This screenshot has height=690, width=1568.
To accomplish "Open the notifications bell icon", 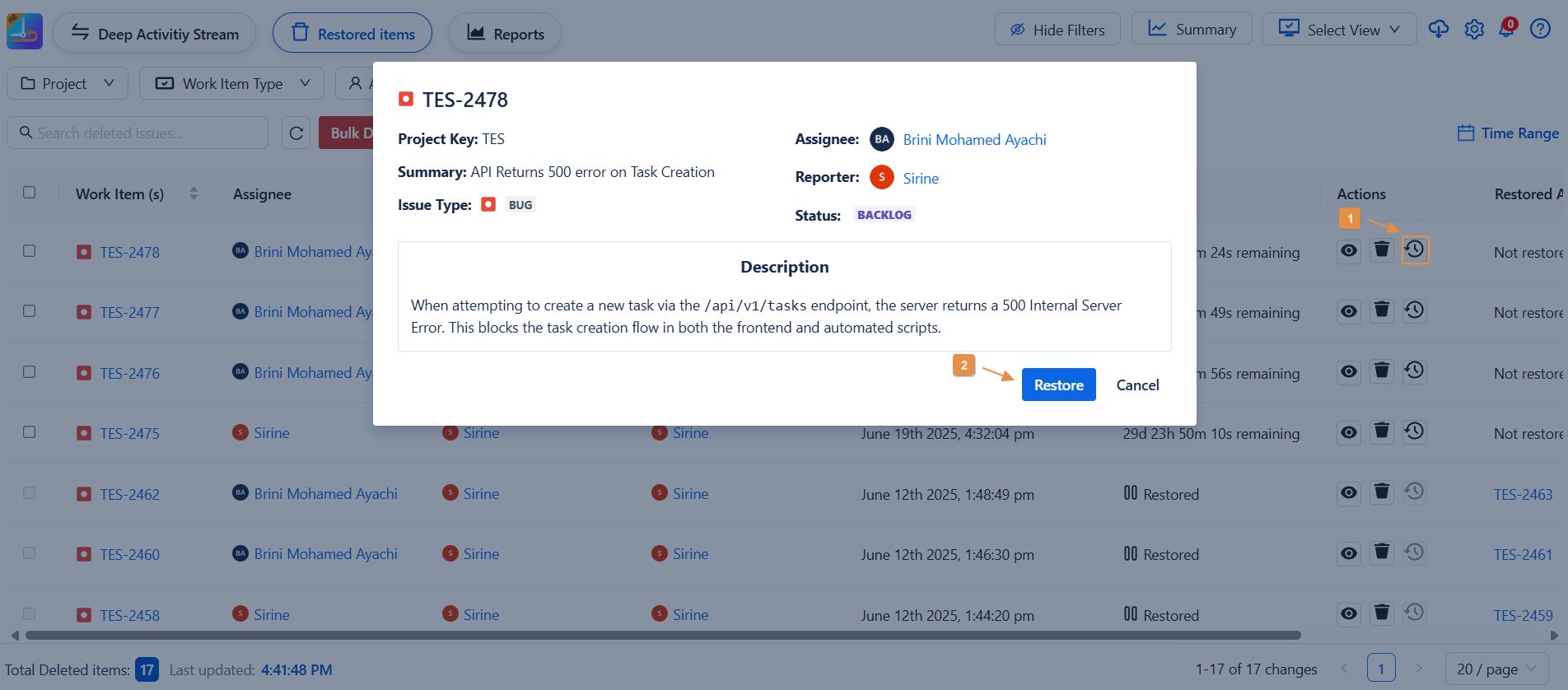I will click(1506, 29).
